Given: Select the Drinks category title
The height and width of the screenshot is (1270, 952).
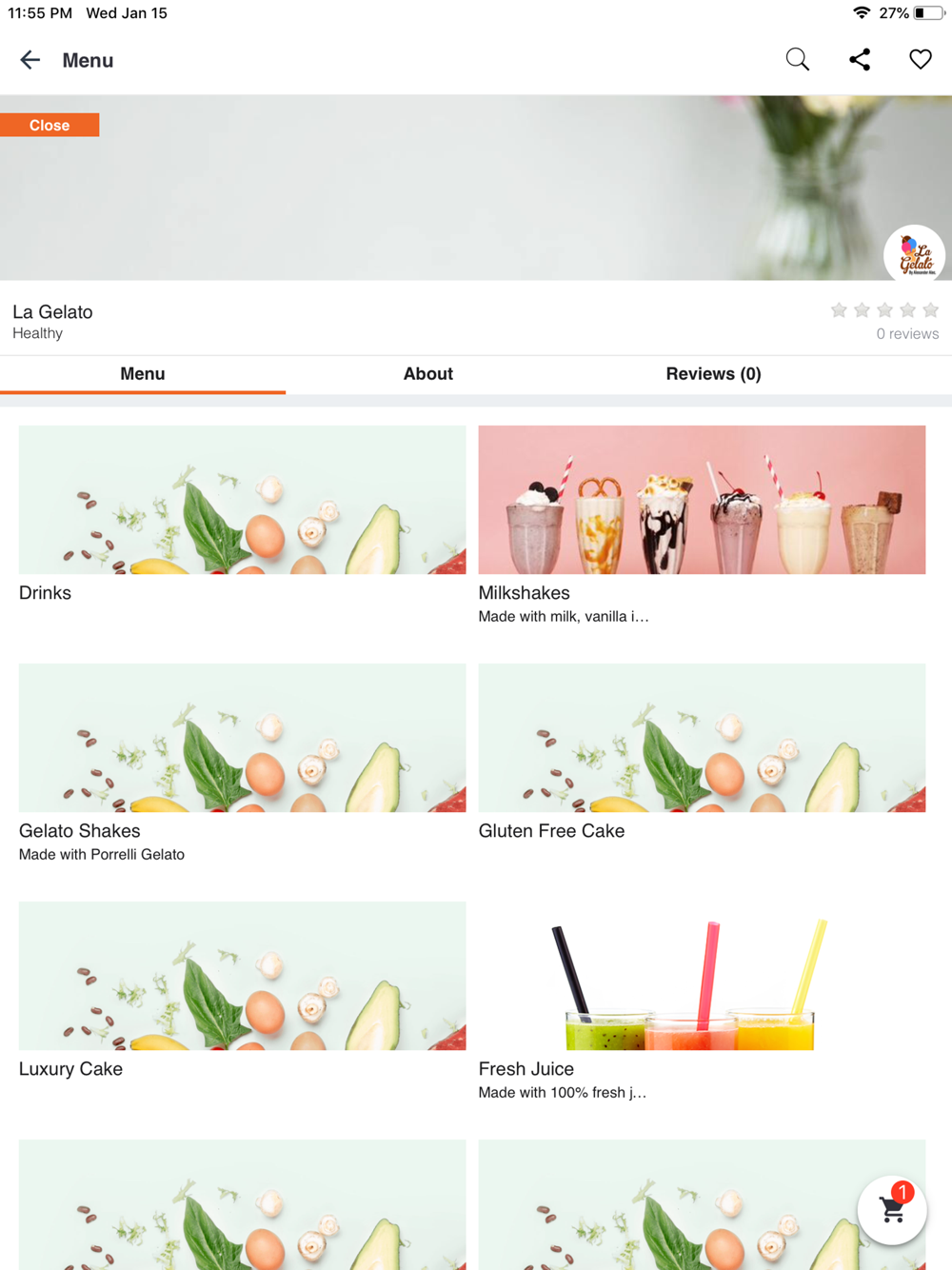Looking at the screenshot, I should click(x=45, y=593).
